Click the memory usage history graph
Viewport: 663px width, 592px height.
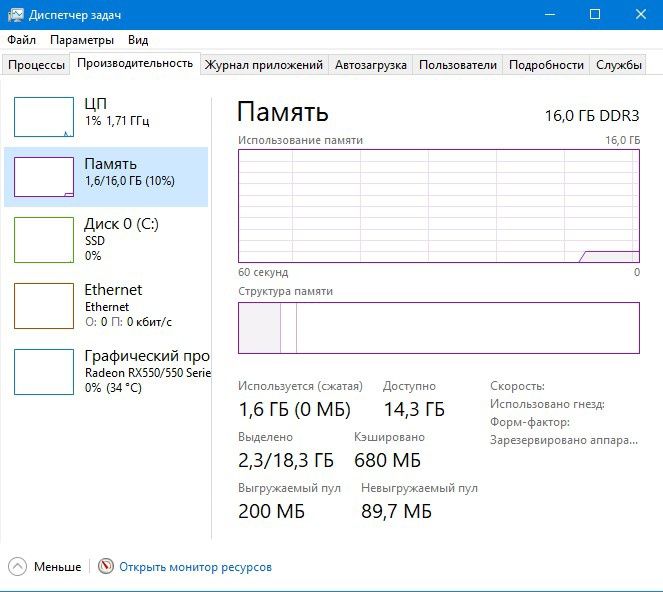point(438,205)
